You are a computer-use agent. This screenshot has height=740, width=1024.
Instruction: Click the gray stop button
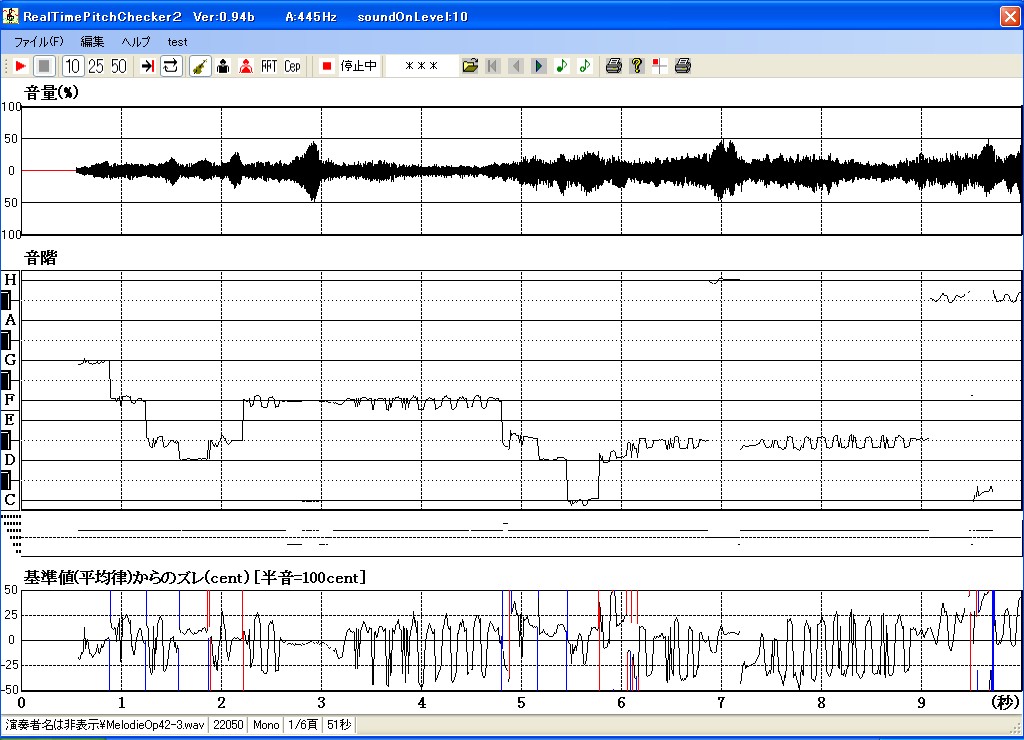click(44, 66)
